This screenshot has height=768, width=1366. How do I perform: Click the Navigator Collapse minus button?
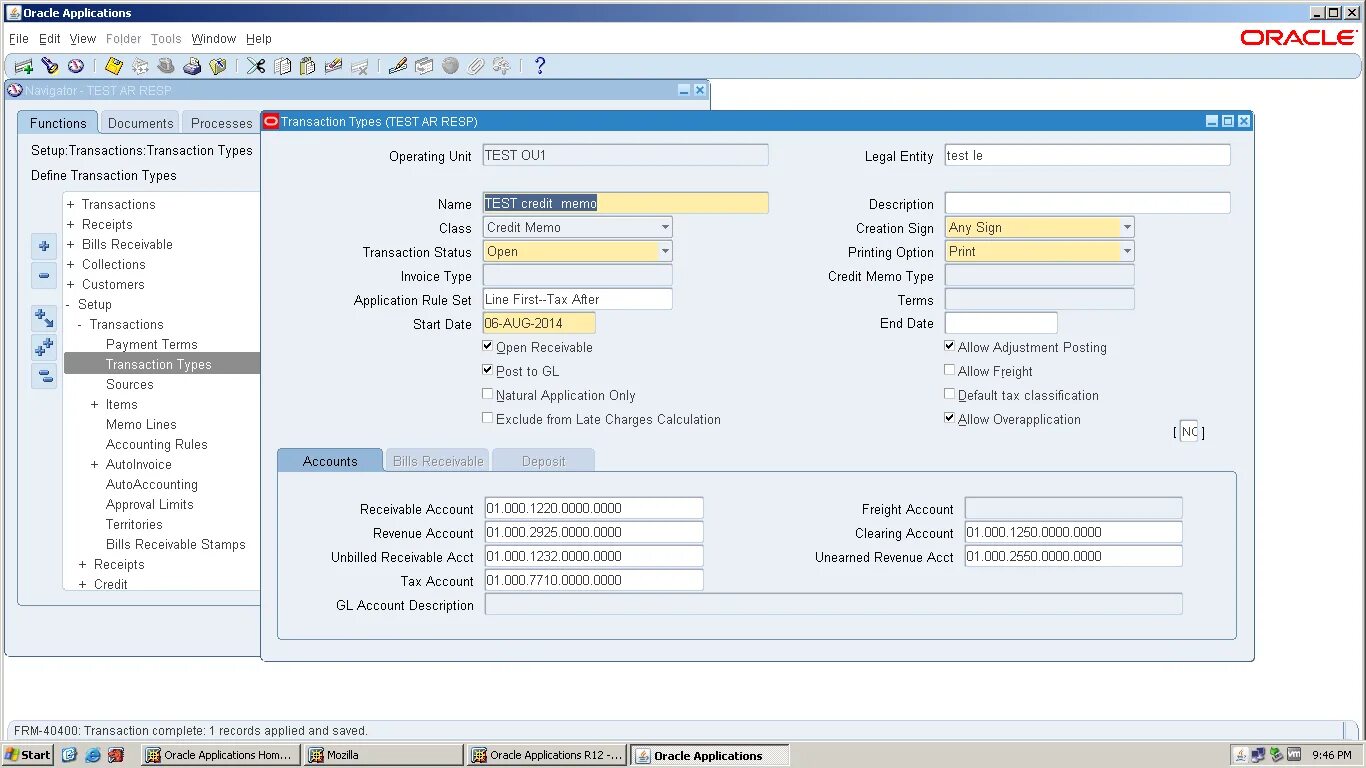pyautogui.click(x=44, y=276)
